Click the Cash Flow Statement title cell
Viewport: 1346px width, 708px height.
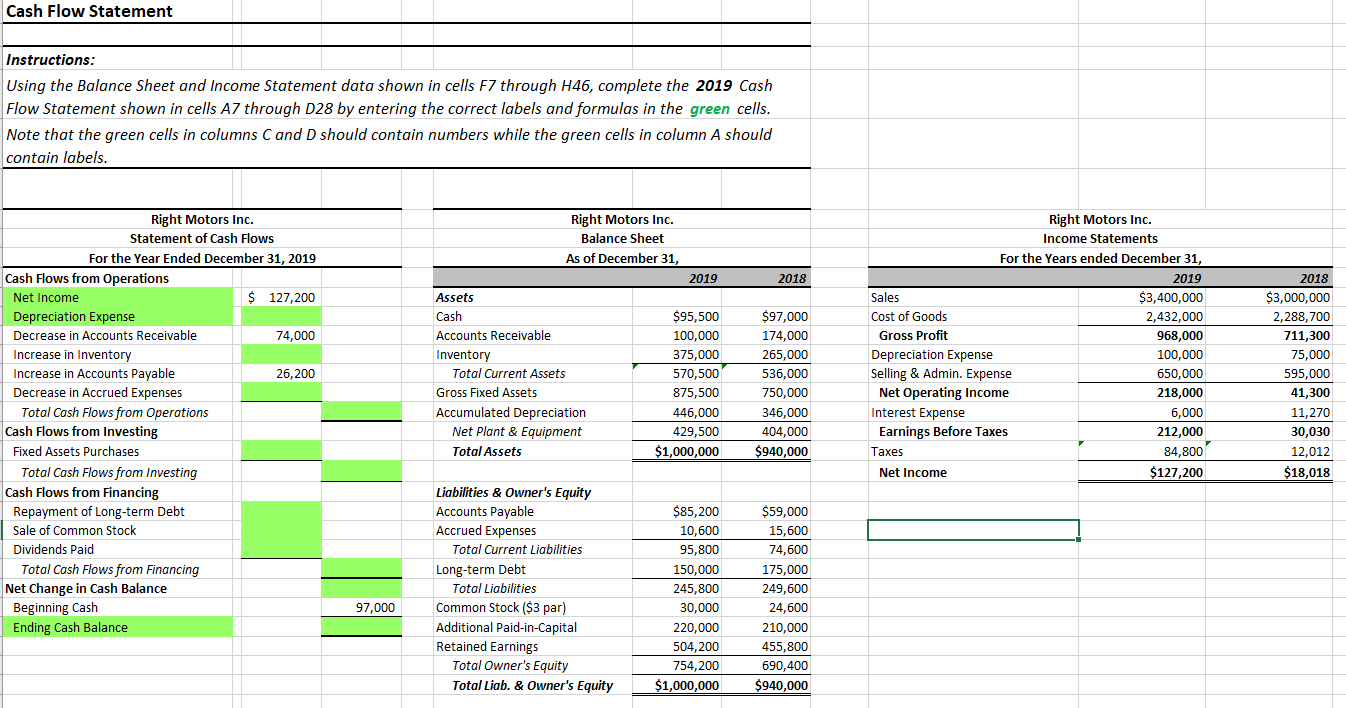(x=85, y=11)
